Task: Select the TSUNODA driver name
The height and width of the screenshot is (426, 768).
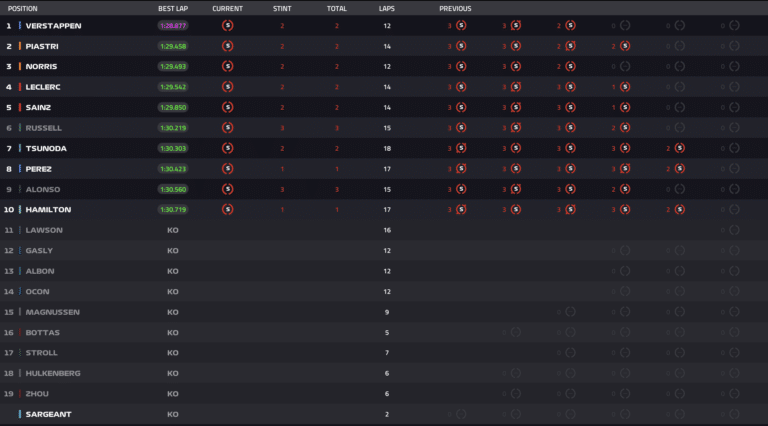Action: coord(46,148)
